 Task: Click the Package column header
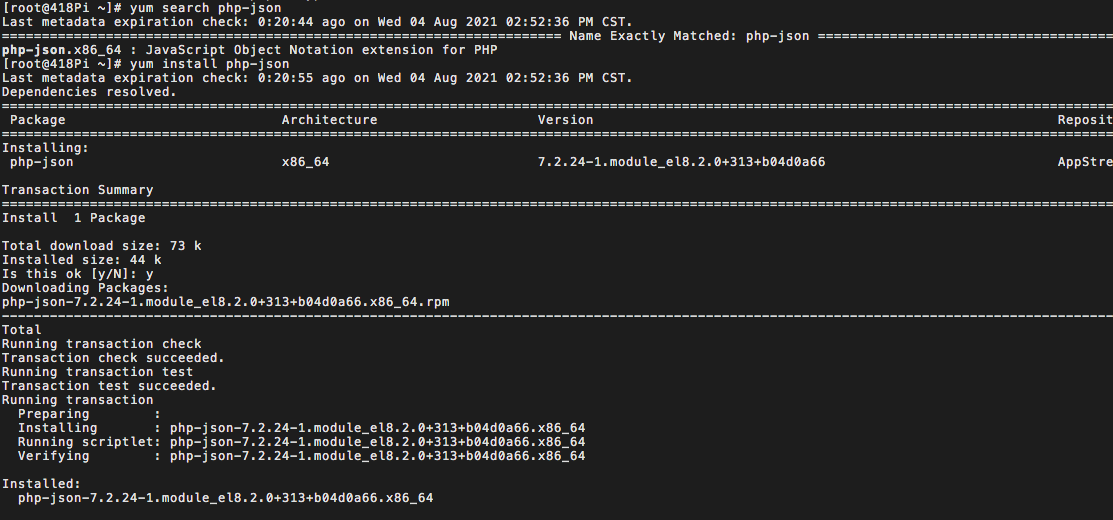[x=38, y=120]
